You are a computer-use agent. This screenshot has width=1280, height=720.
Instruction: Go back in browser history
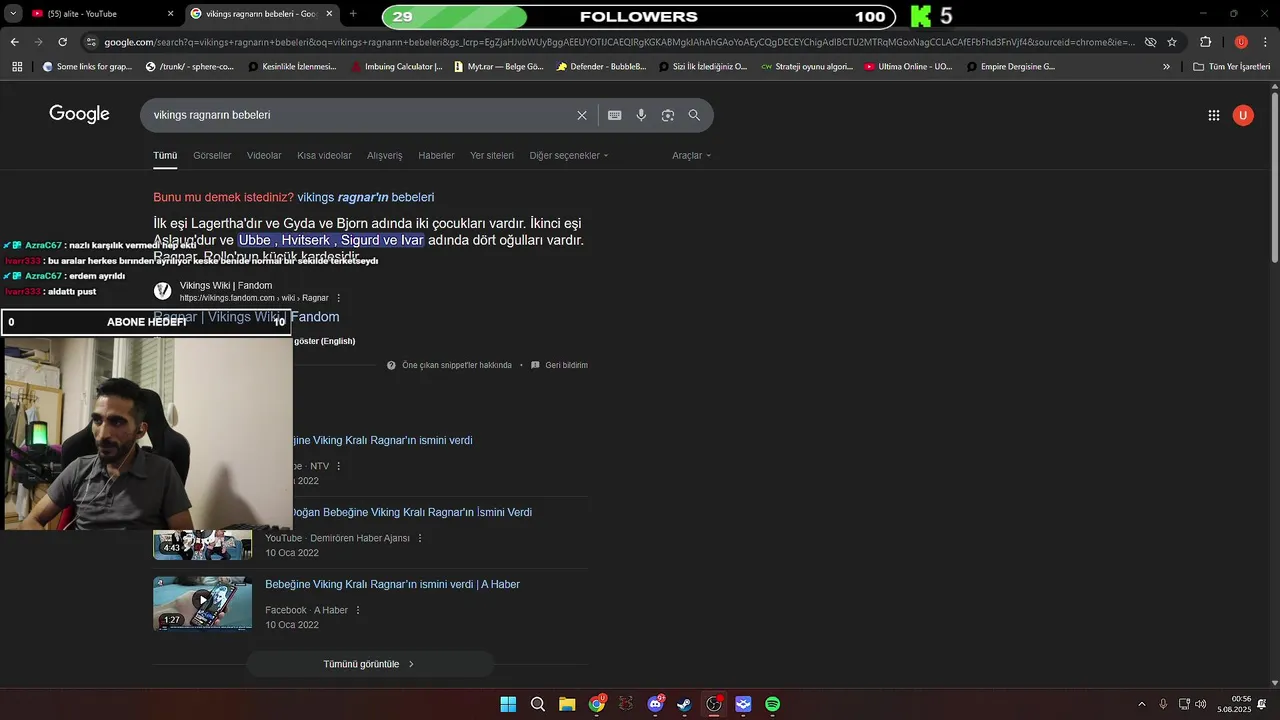(14, 42)
